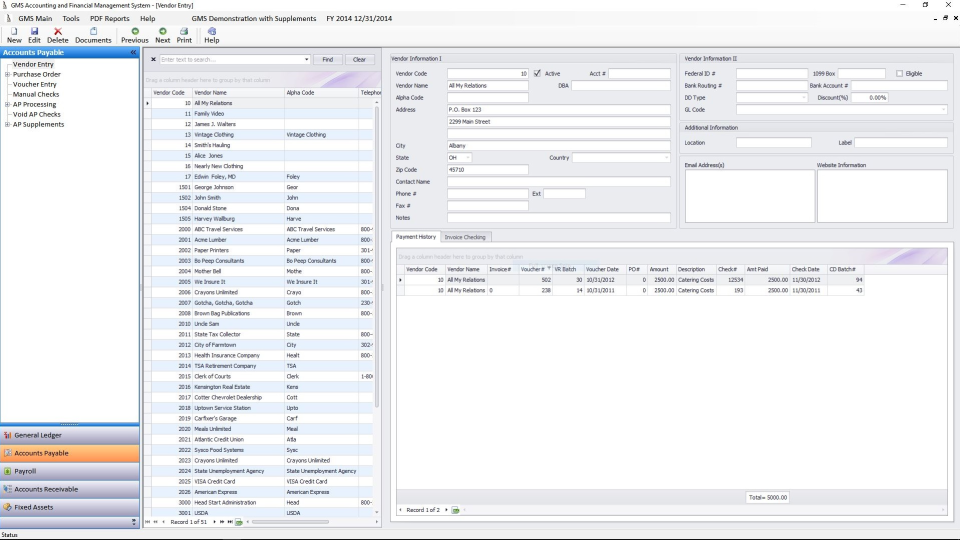
Task: Expand the Purchase Order tree node
Action: (7, 75)
